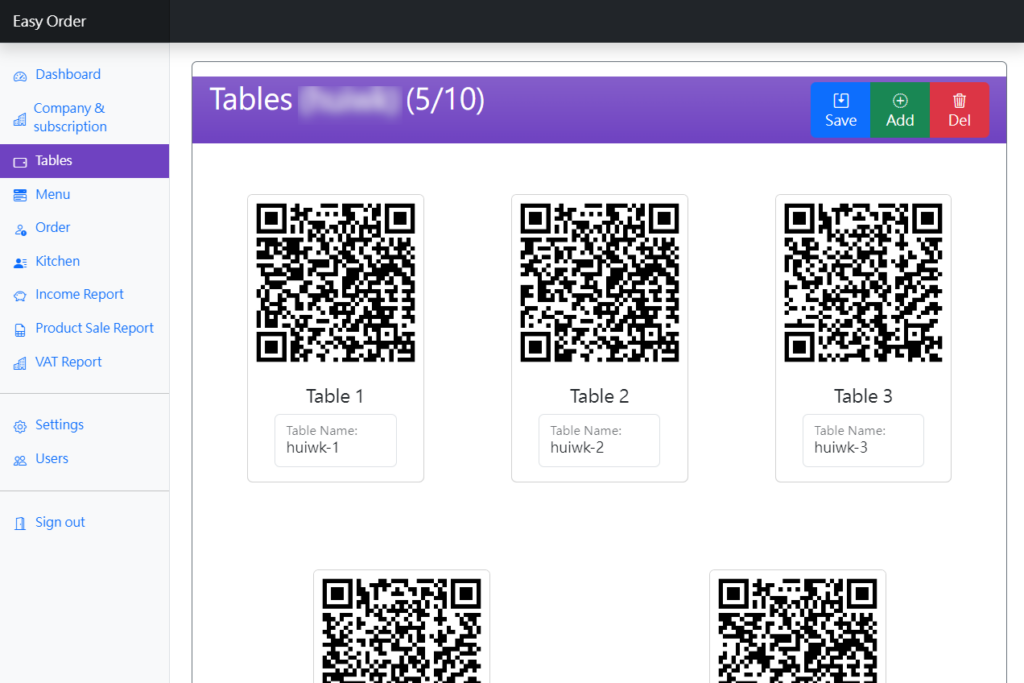Click the Easy Order brand title
This screenshot has width=1024, height=683.
pyautogui.click(x=49, y=22)
